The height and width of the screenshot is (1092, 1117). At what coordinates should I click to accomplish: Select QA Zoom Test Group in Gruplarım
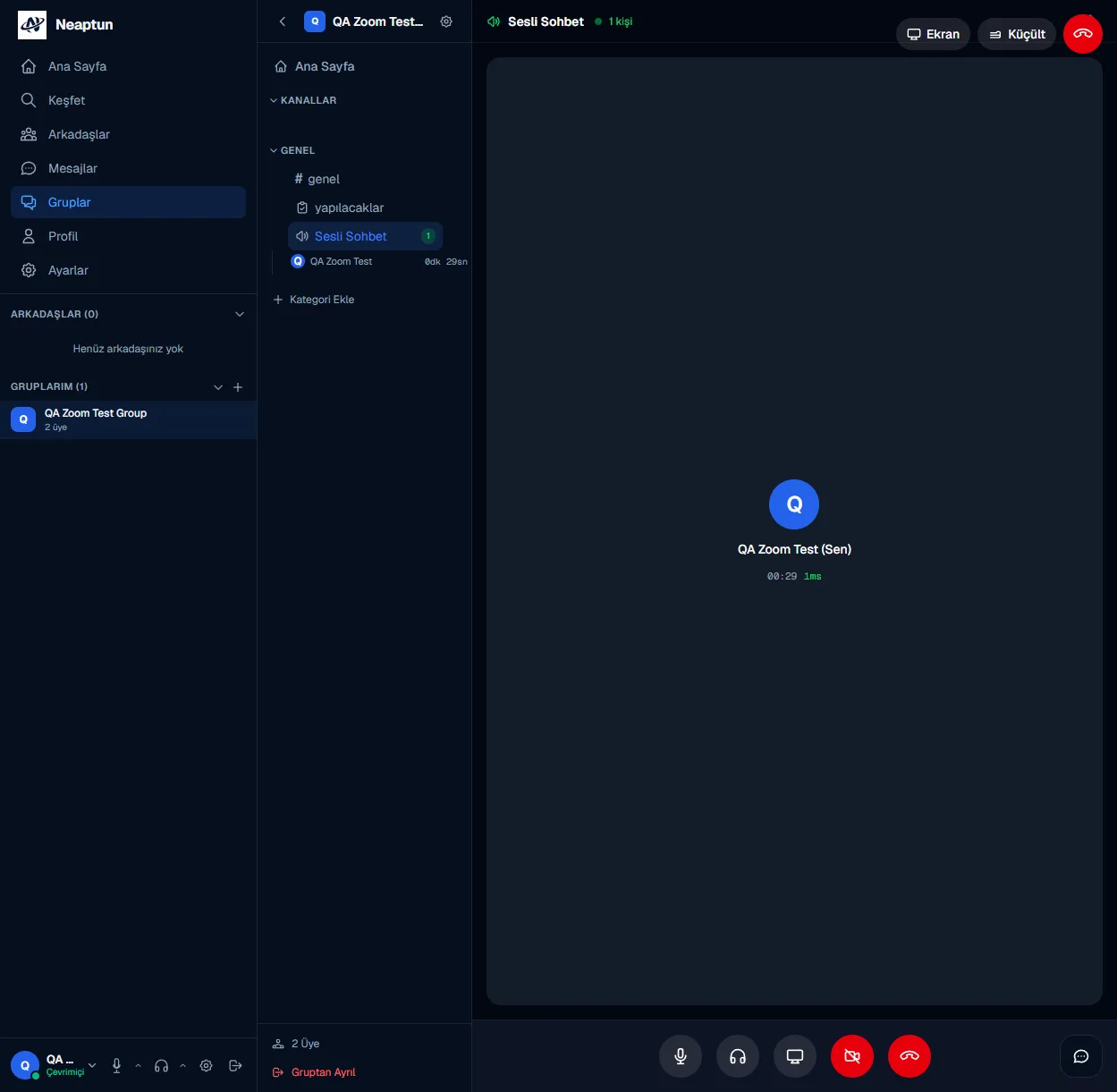pyautogui.click(x=128, y=419)
